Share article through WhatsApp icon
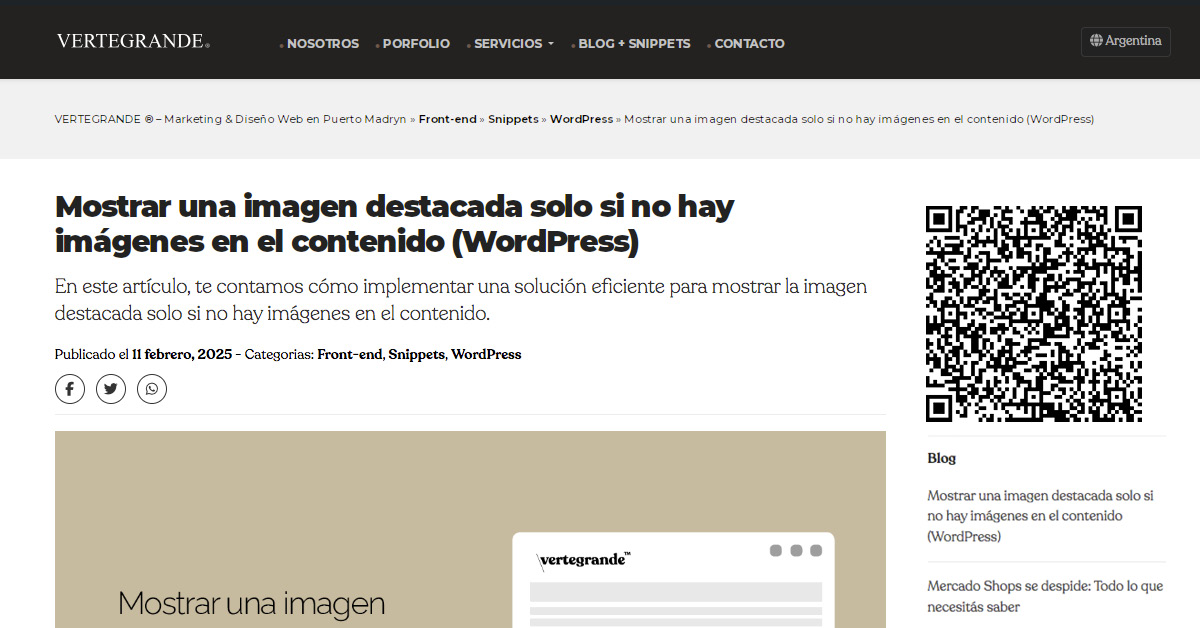Viewport: 1200px width, 628px height. click(152, 389)
